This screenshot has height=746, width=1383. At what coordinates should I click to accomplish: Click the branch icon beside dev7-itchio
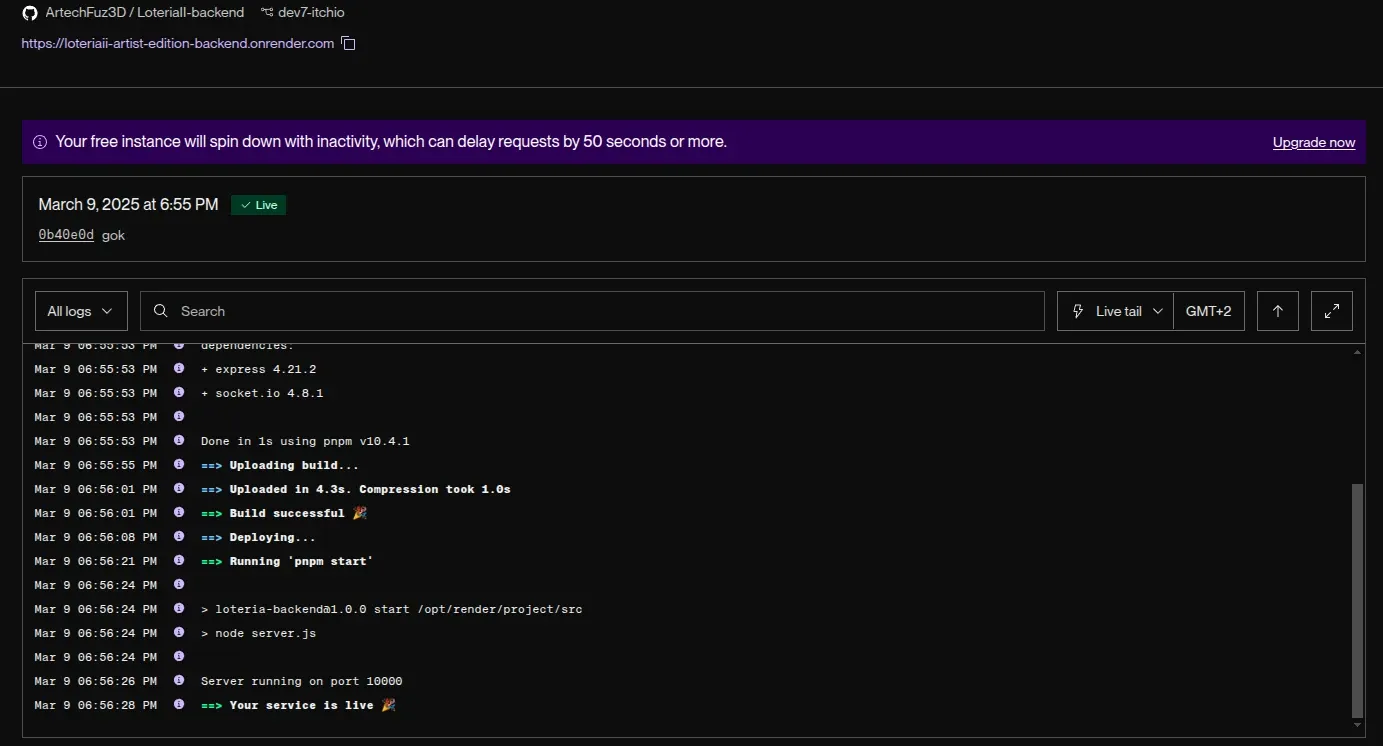(x=267, y=13)
